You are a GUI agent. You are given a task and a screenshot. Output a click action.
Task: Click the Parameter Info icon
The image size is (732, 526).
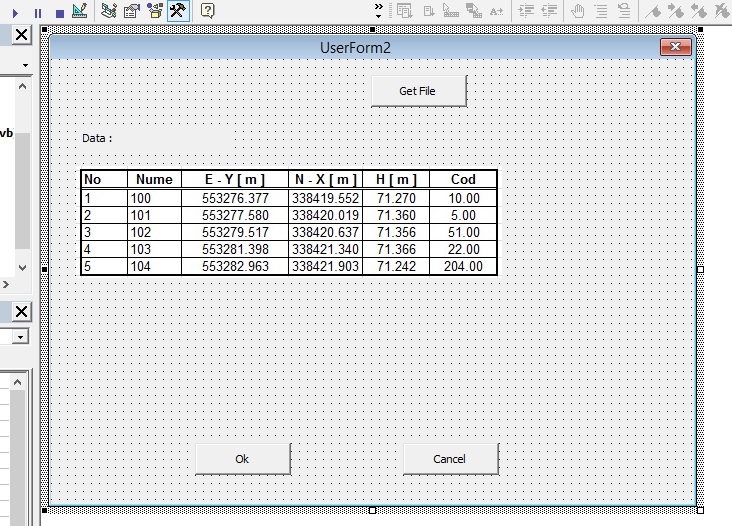(474, 11)
